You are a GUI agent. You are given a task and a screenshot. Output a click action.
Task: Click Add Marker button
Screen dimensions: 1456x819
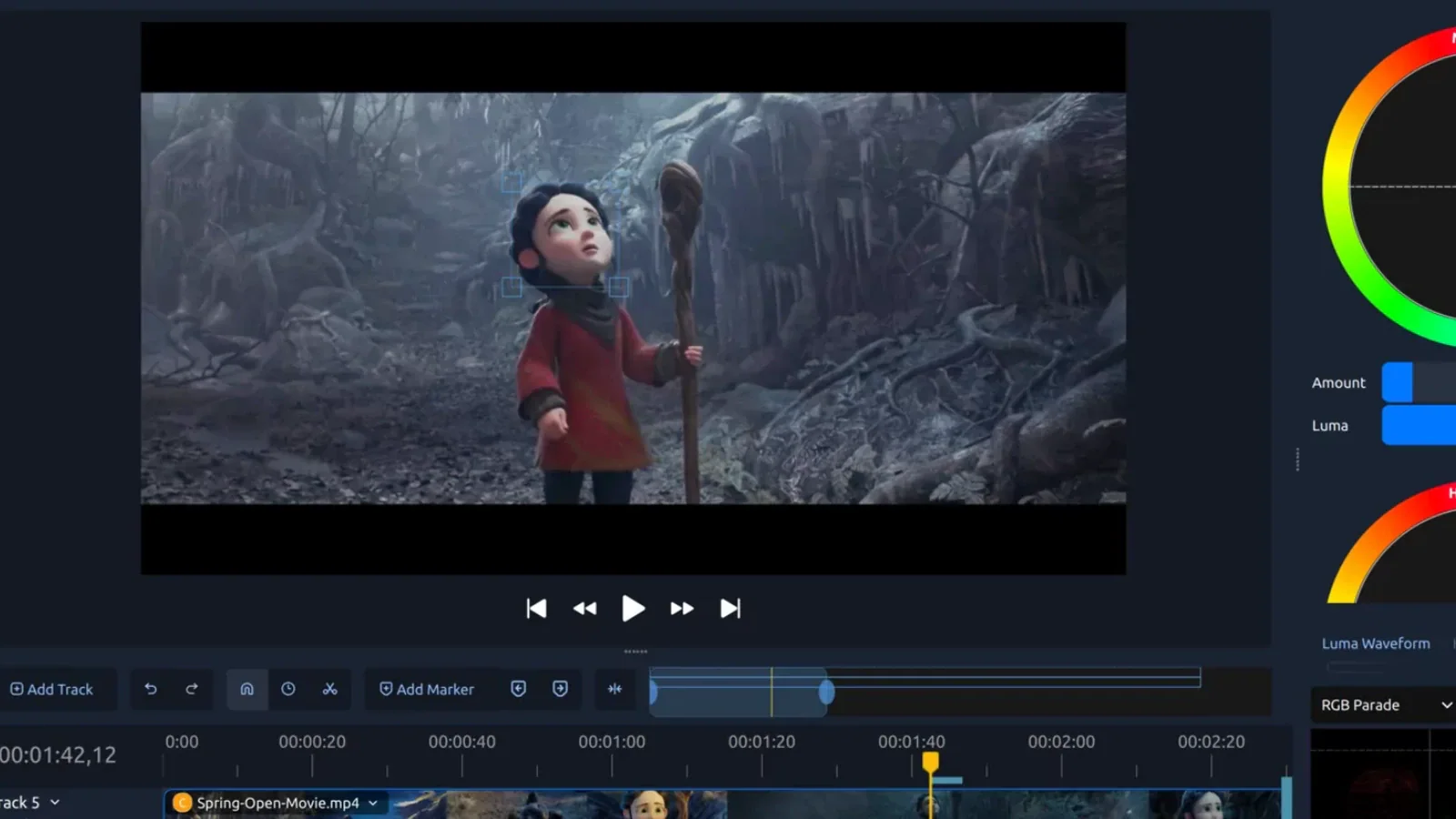[x=427, y=689]
